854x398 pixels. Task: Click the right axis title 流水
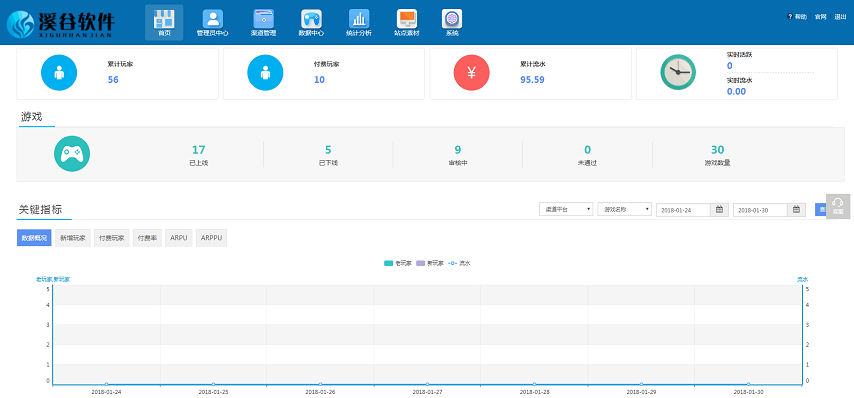click(x=803, y=279)
